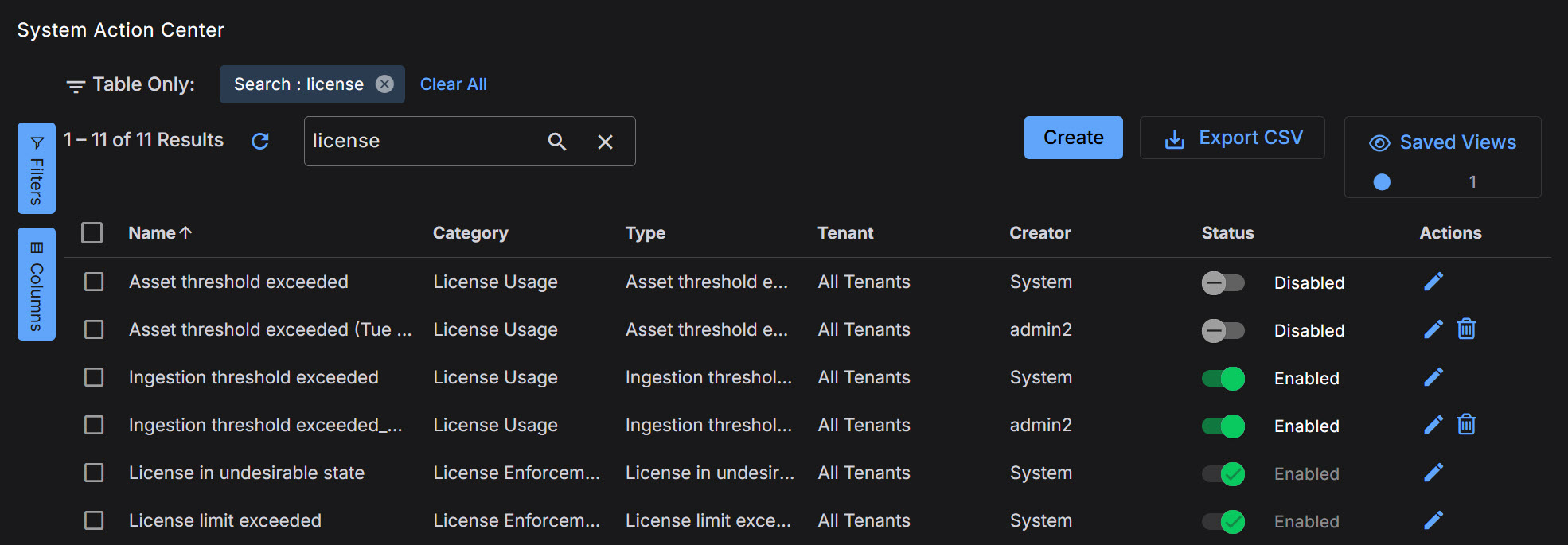Delete the admin2 Ingestion threshold exceeded action
The width and height of the screenshot is (1568, 545).
[x=1466, y=425]
